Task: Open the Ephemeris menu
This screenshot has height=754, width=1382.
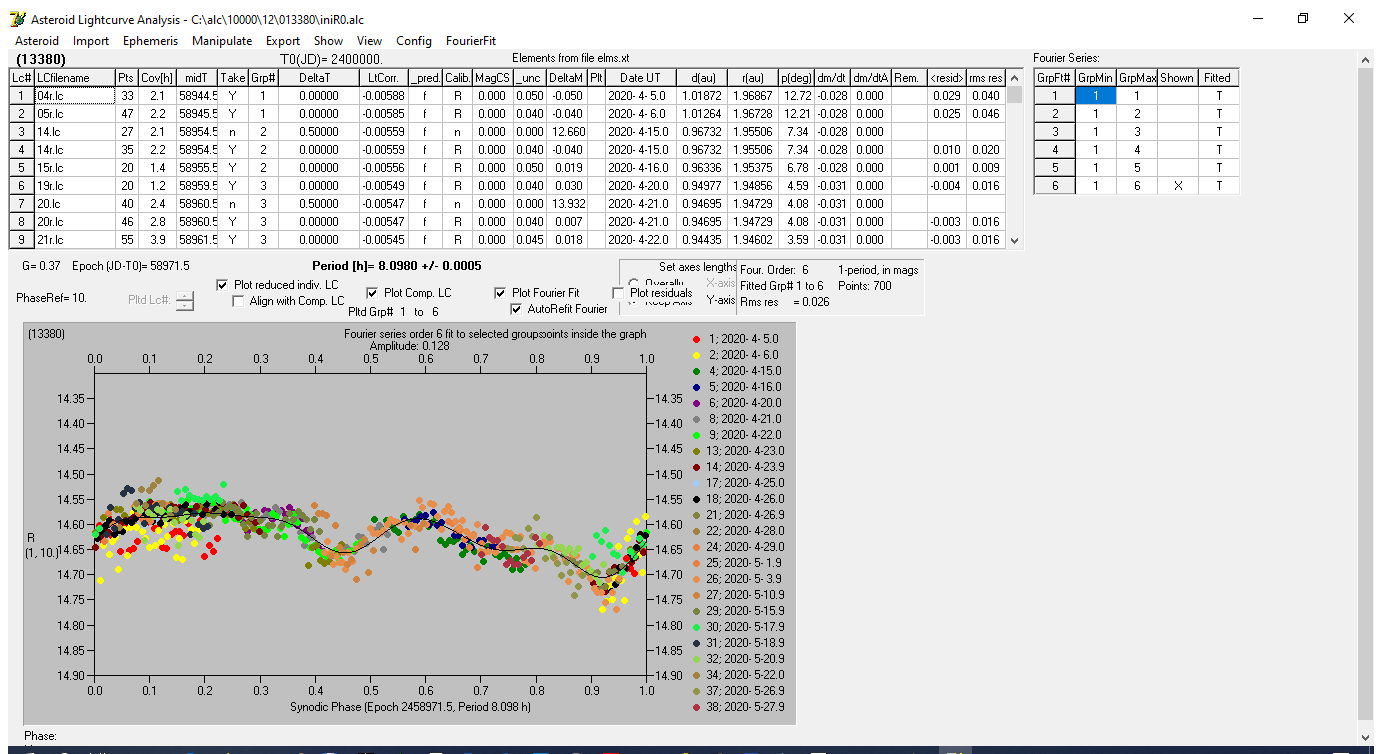Action: coord(150,41)
